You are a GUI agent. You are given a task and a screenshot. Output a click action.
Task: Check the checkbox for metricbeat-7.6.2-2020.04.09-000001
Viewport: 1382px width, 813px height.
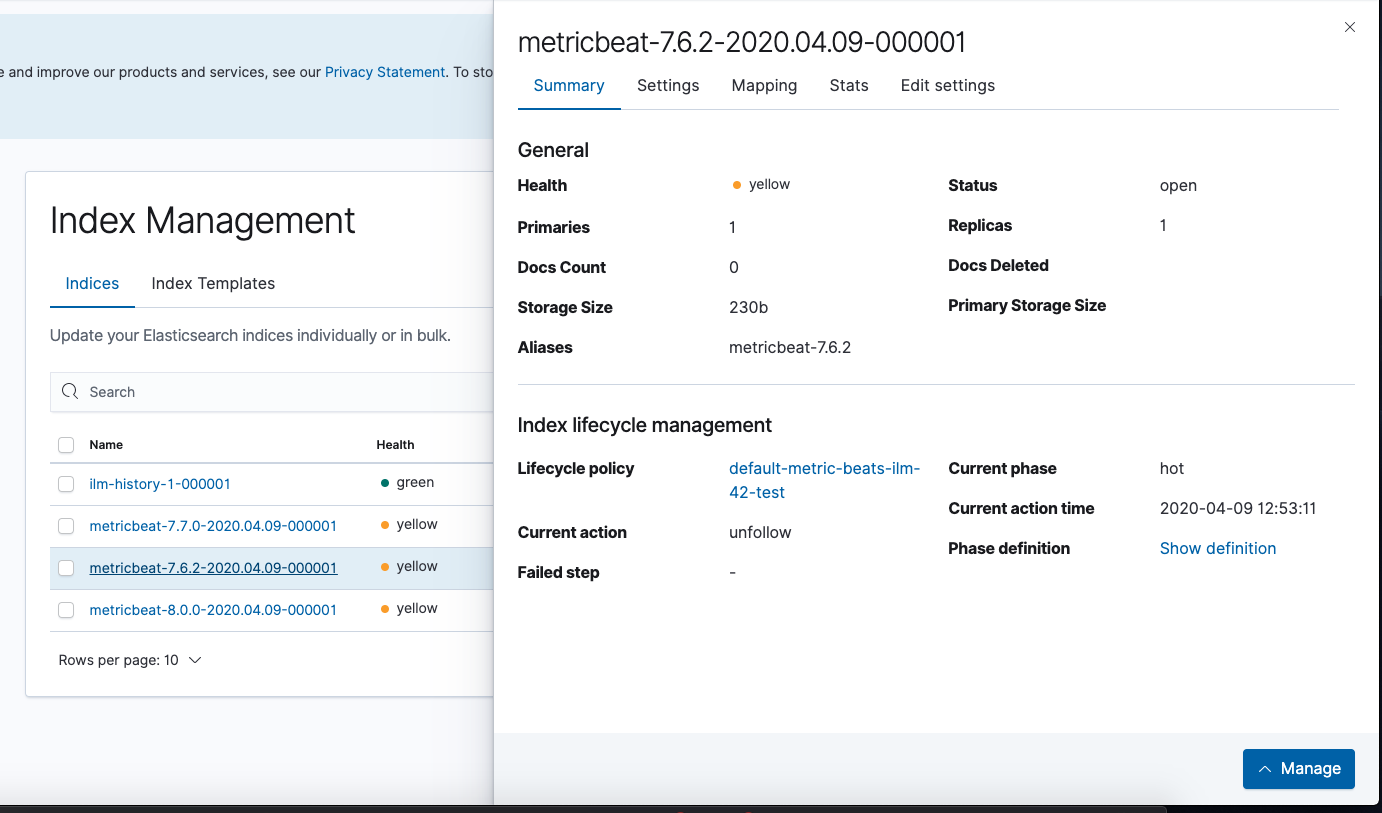tap(66, 566)
